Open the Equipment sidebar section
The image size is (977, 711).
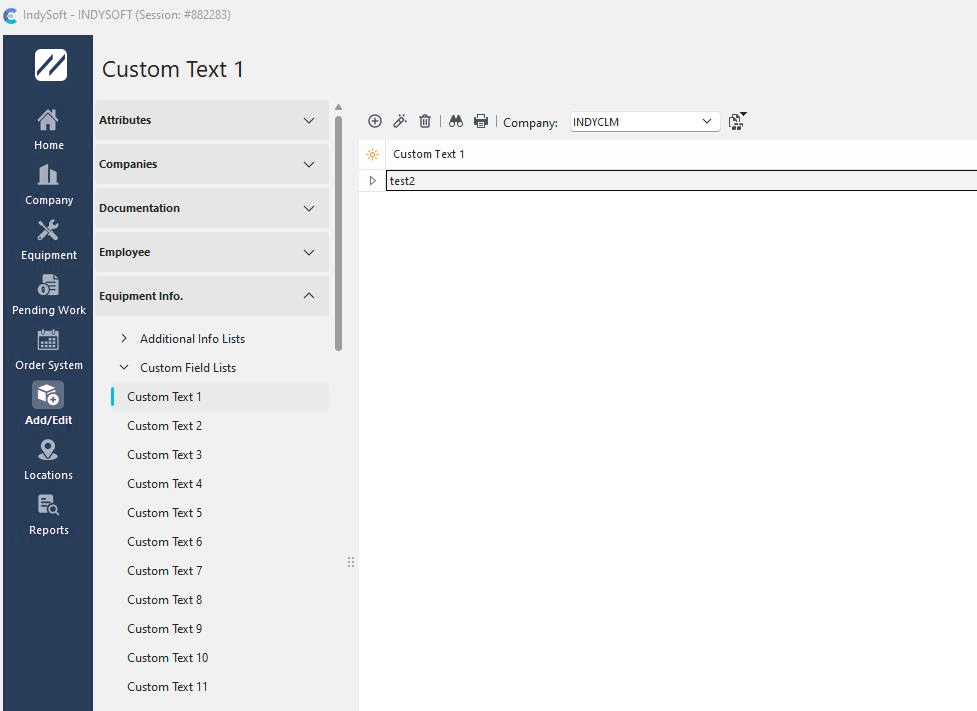[49, 239]
